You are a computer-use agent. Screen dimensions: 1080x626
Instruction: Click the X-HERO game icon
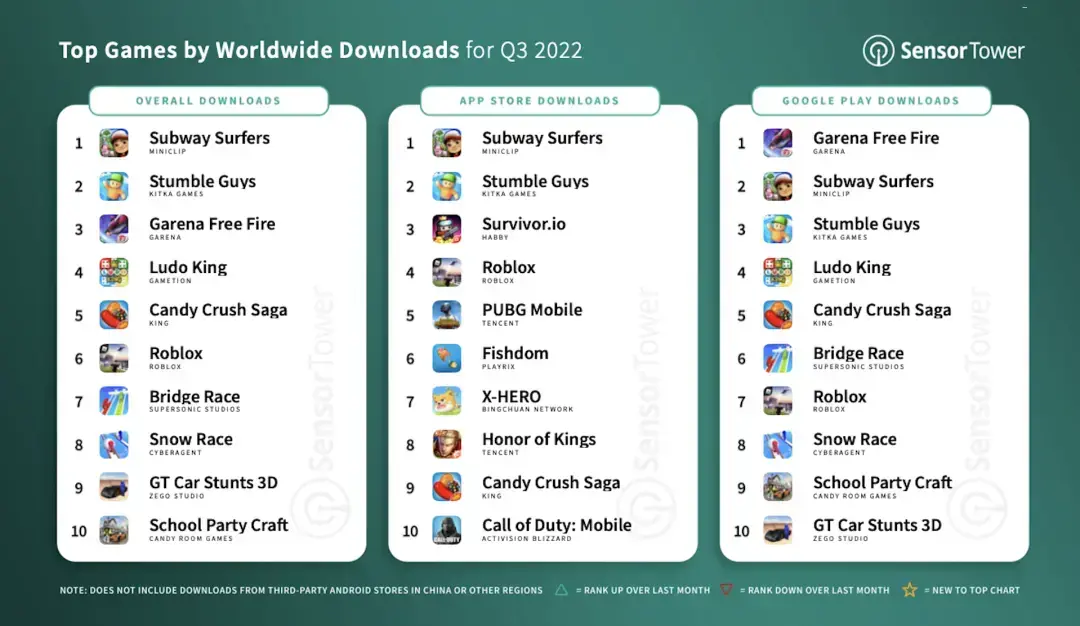pos(446,401)
